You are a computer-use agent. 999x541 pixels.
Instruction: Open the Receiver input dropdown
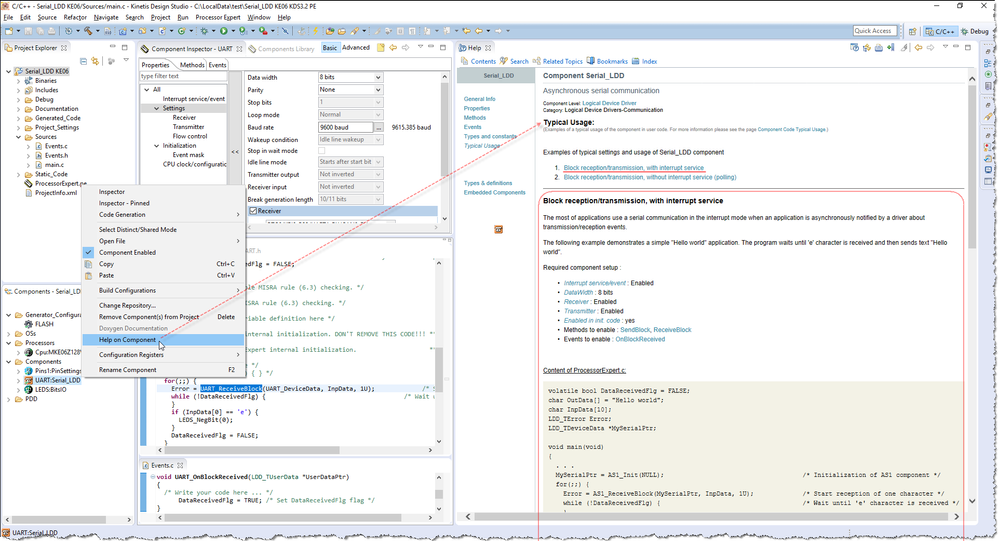click(350, 187)
